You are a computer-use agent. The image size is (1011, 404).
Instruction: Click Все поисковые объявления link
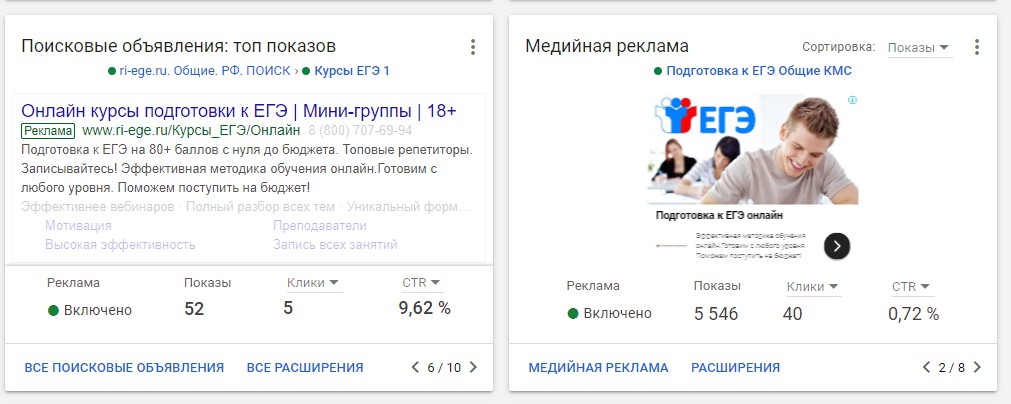click(124, 367)
